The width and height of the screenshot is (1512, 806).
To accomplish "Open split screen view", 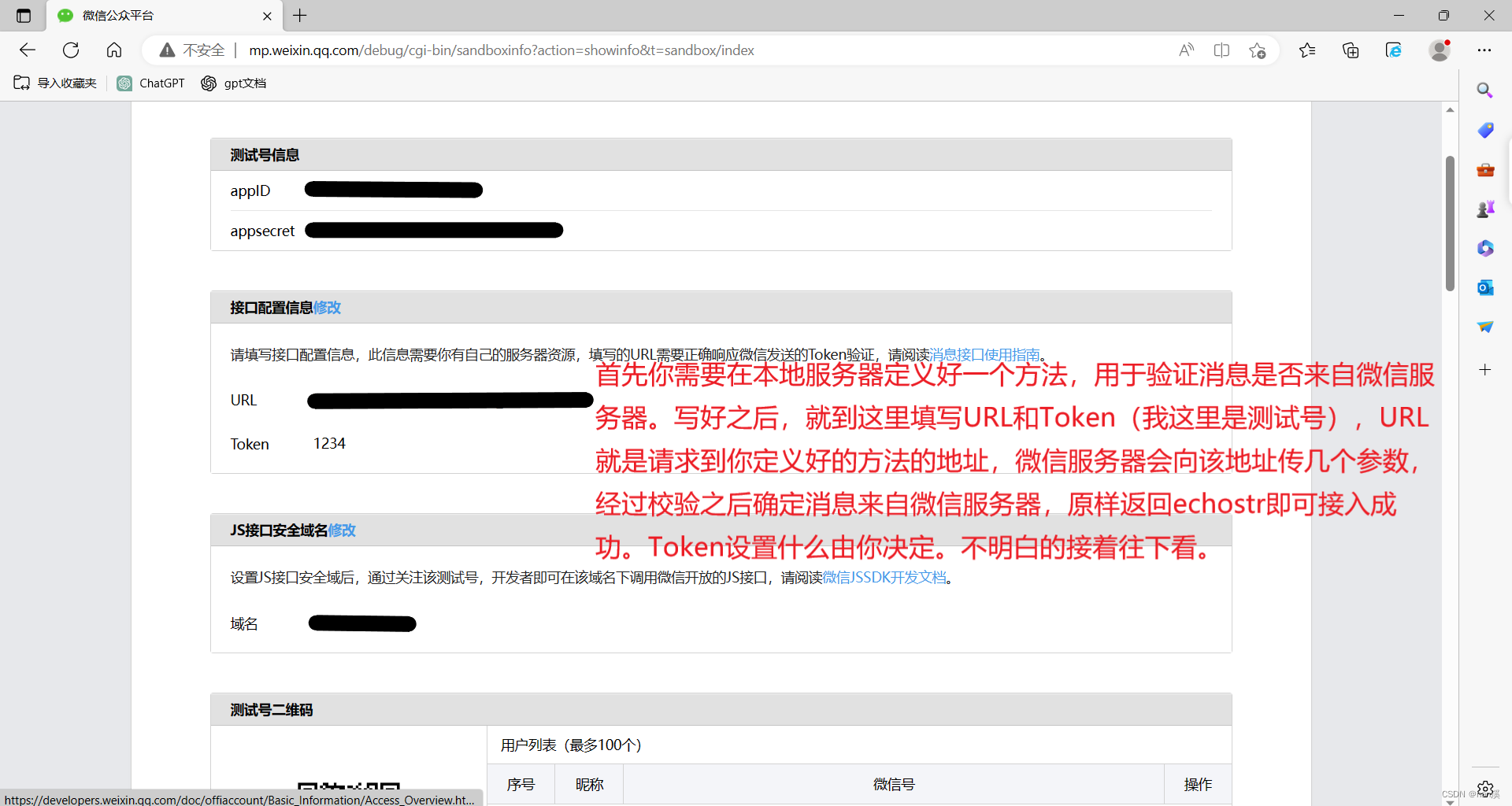I will tap(1221, 50).
